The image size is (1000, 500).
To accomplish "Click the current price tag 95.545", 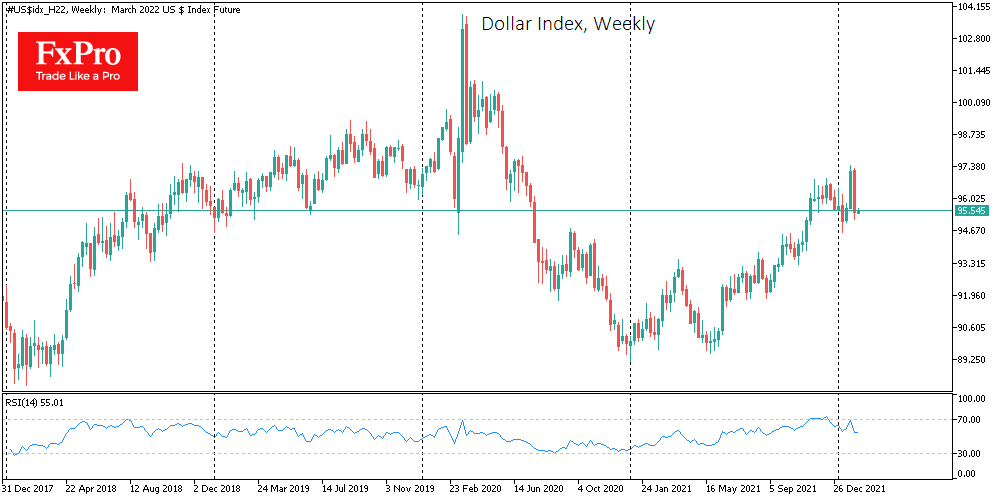I will 973,211.
